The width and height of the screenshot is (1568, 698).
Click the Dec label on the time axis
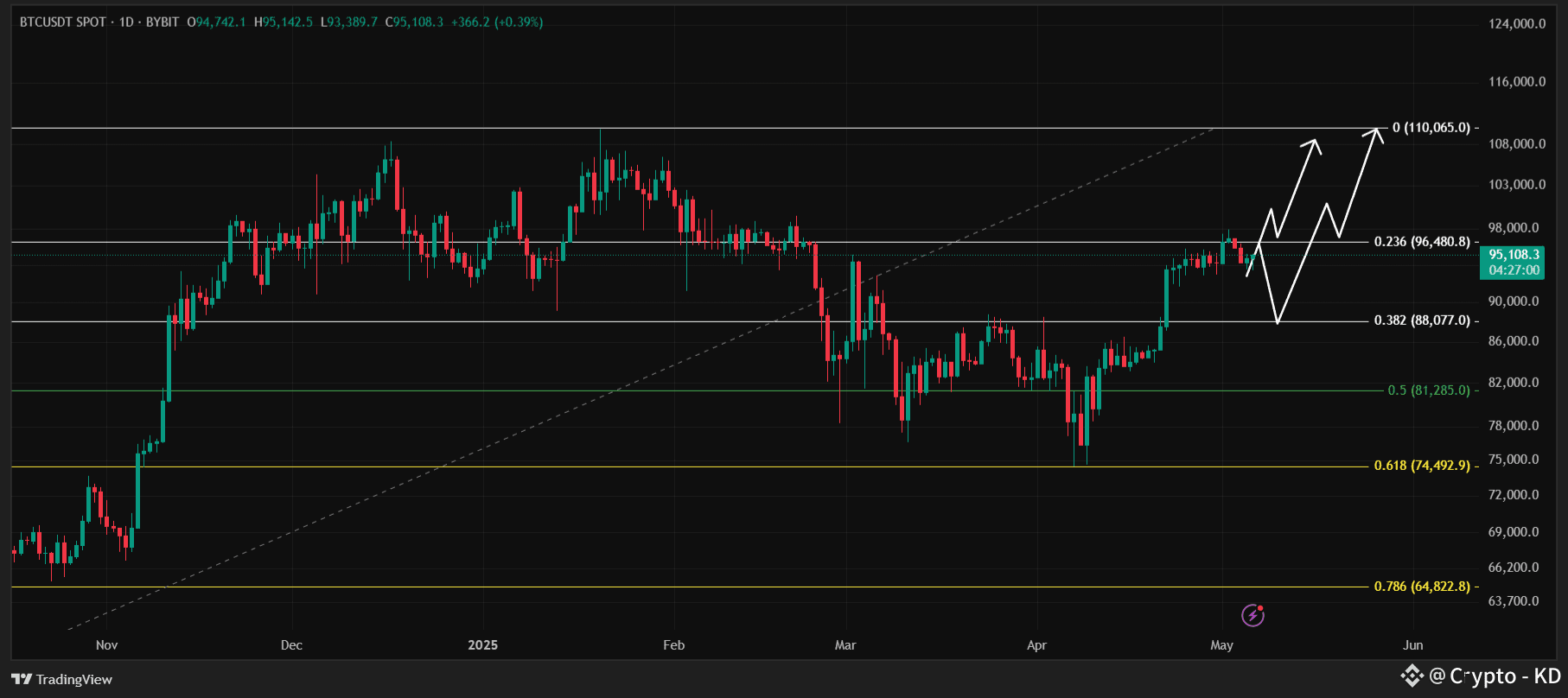[x=291, y=645]
